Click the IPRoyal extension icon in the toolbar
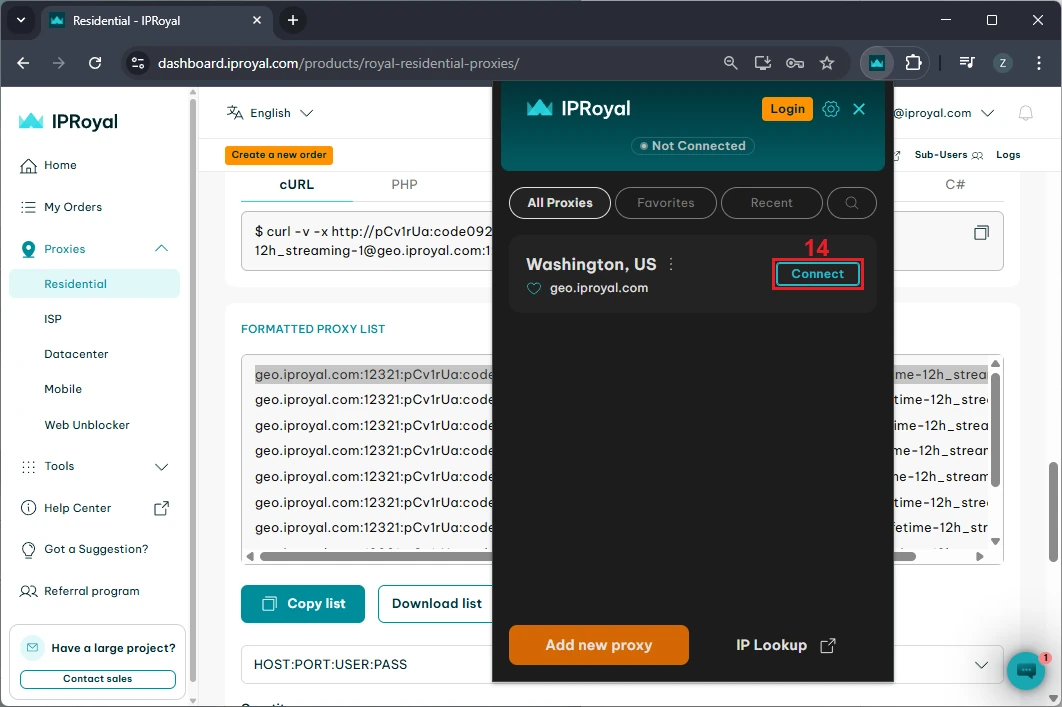The height and width of the screenshot is (707, 1062). [877, 63]
